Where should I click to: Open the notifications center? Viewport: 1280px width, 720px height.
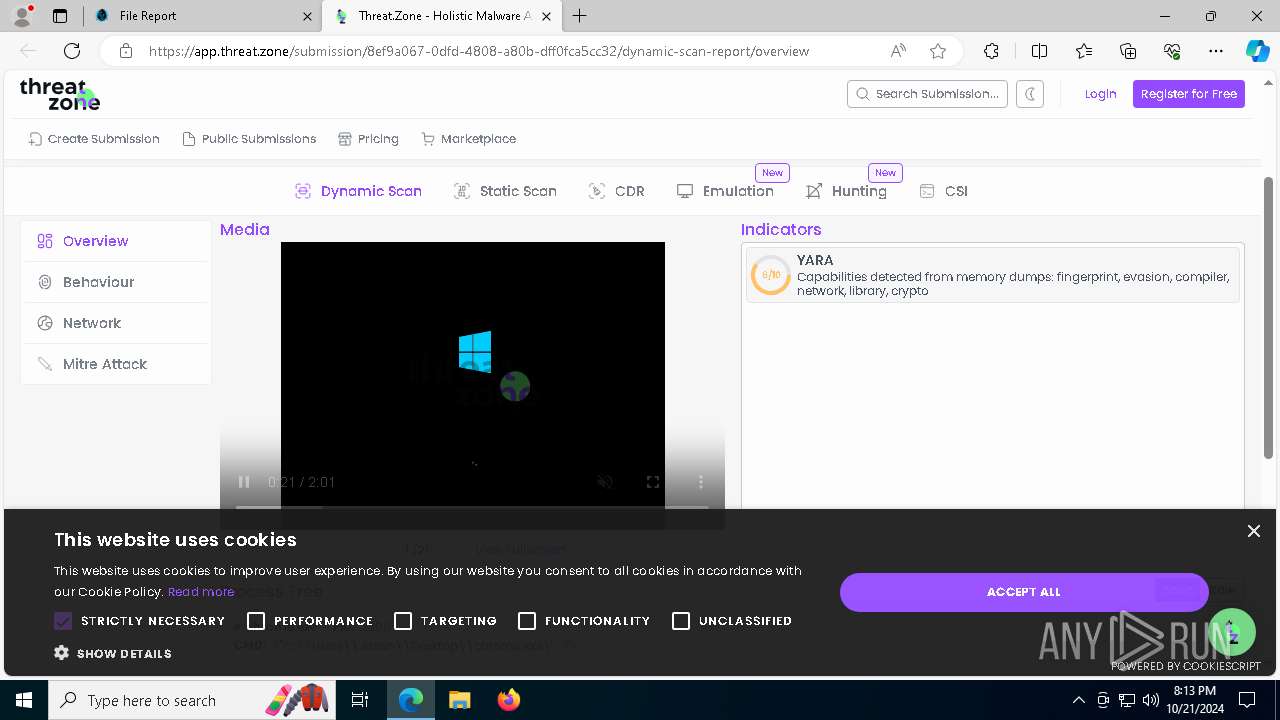[1248, 700]
